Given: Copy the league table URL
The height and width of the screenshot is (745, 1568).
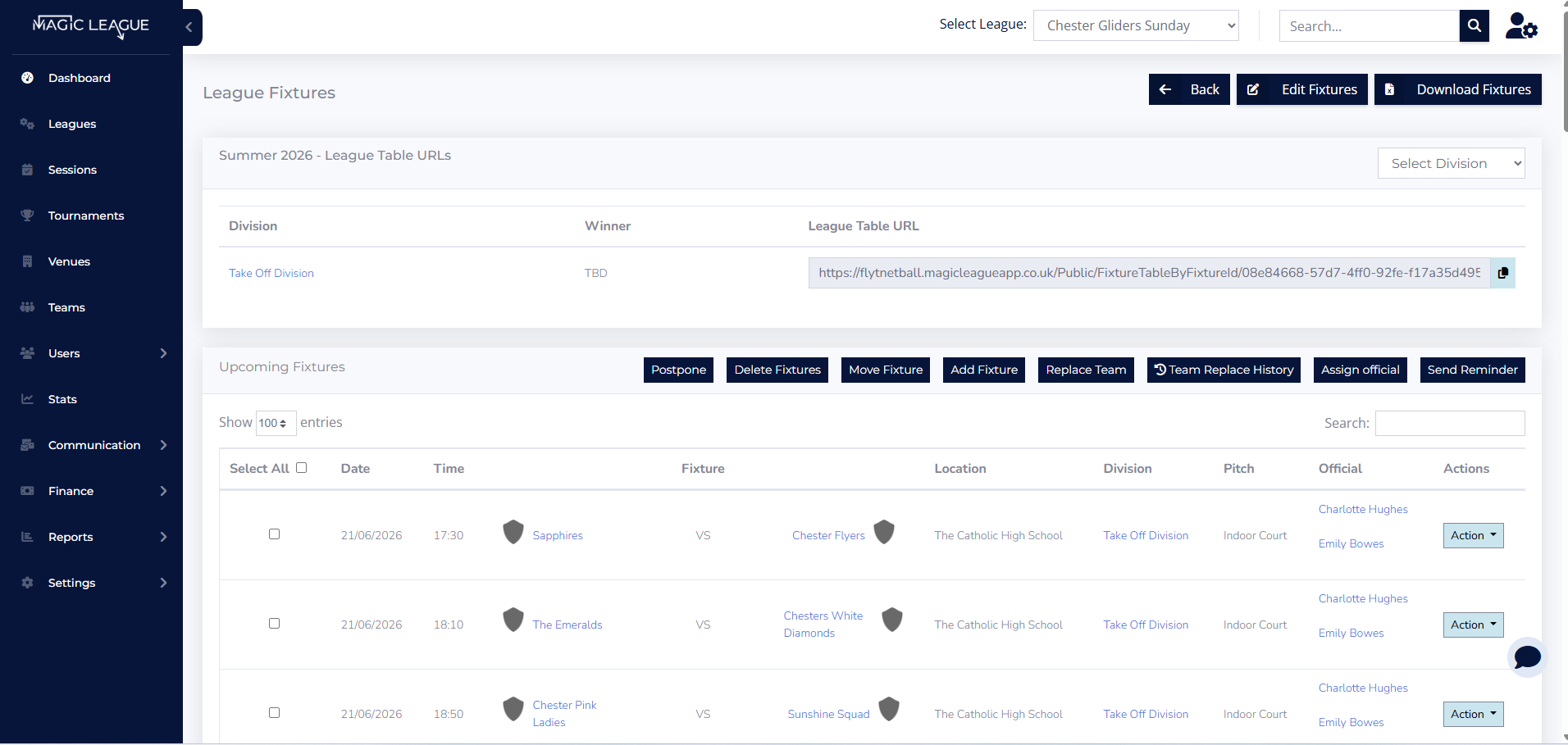Looking at the screenshot, I should (1502, 273).
